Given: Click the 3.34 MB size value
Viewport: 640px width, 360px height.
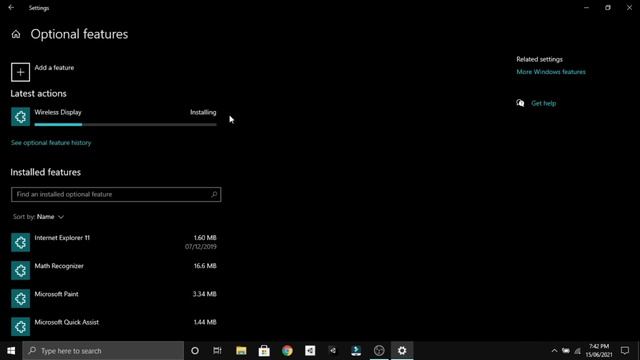Looking at the screenshot, I should (204, 294).
